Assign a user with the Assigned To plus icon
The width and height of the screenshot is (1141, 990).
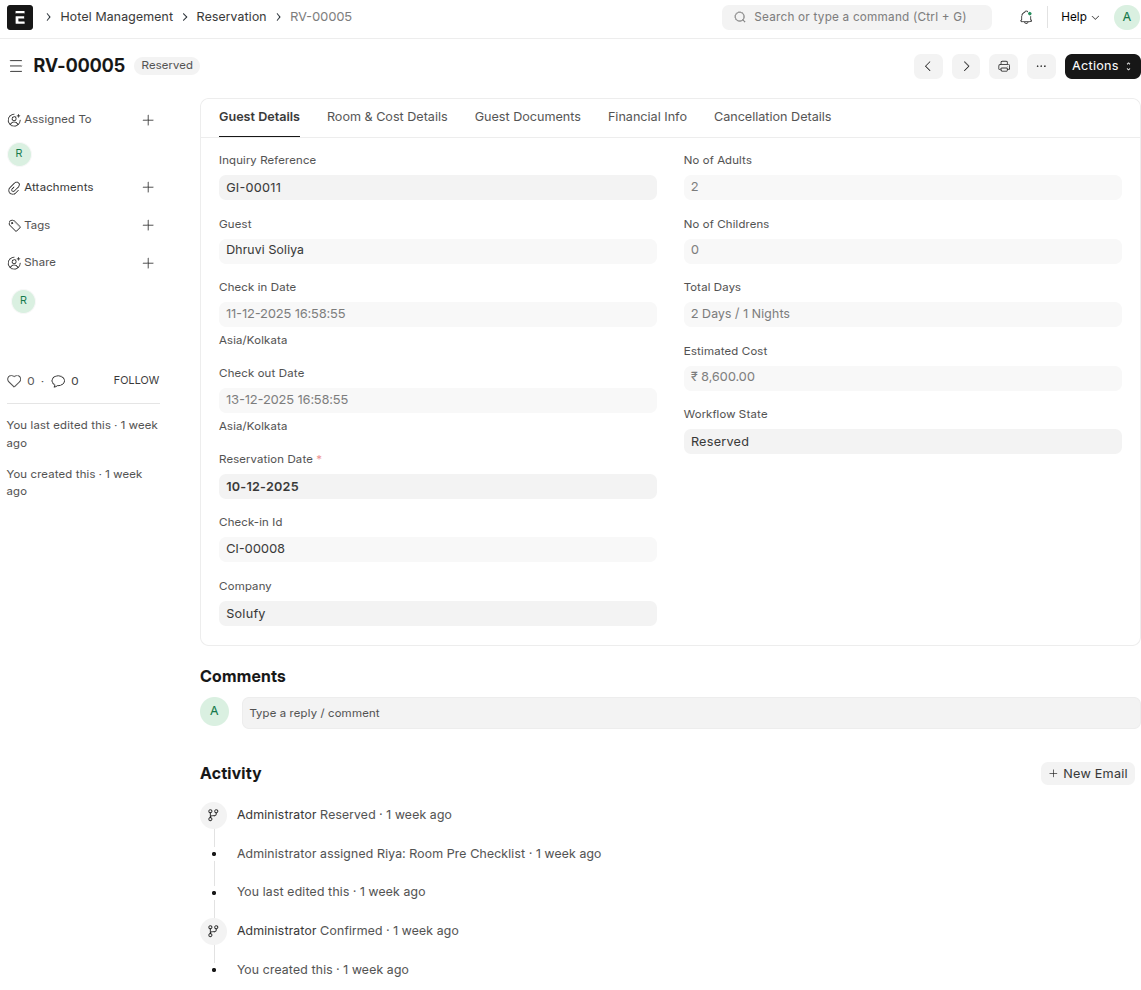(148, 119)
